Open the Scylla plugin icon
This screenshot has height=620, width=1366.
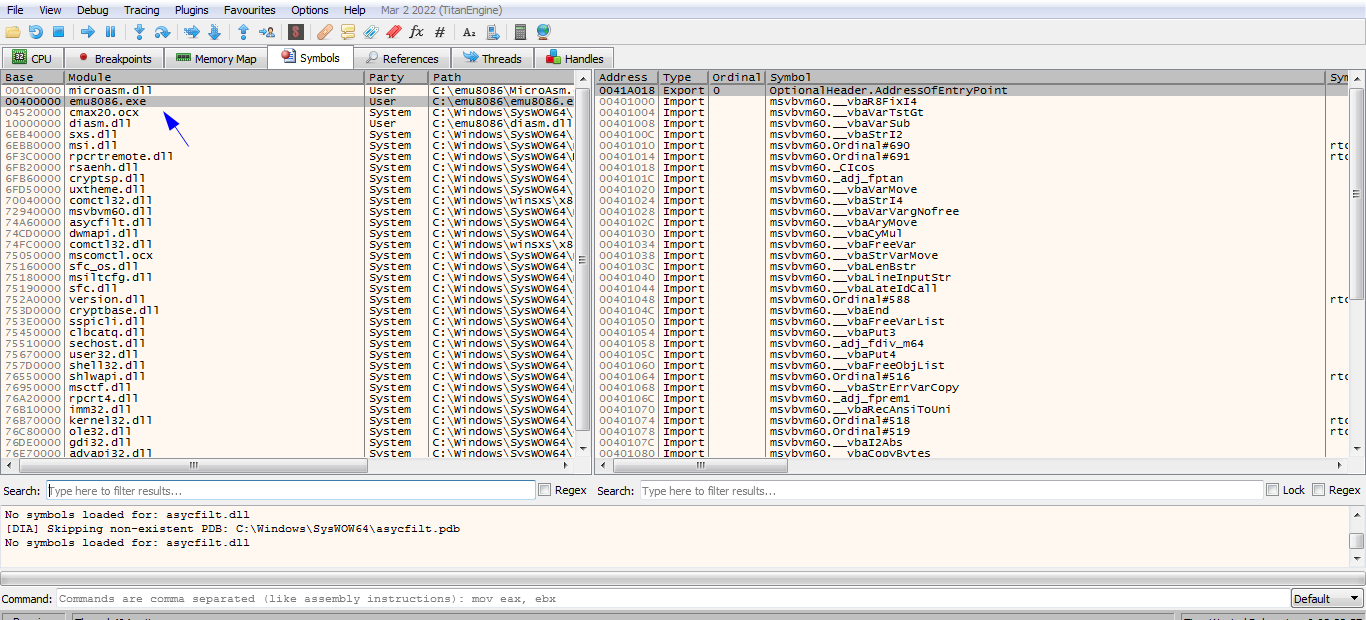296,32
